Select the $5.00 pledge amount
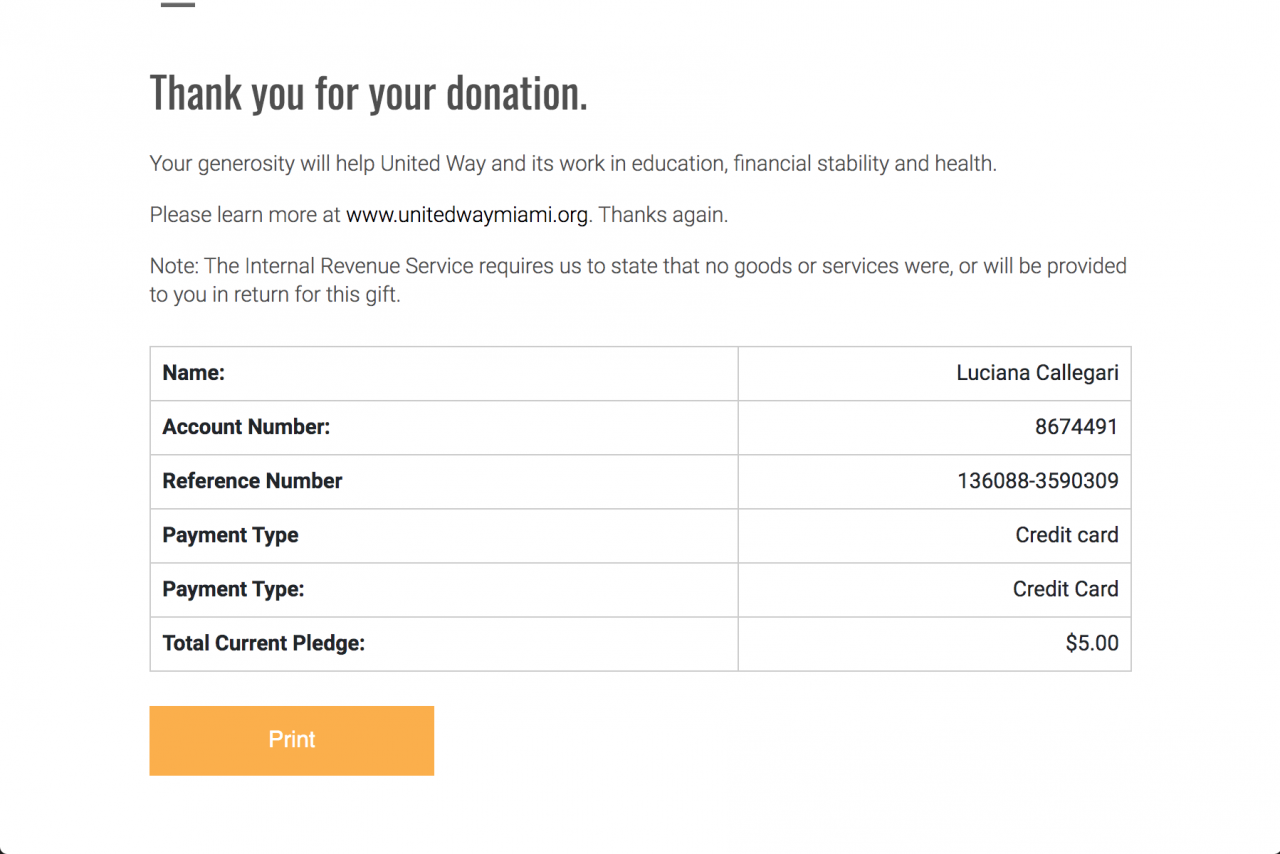Viewport: 1280px width, 854px height. pyautogui.click(x=1091, y=643)
